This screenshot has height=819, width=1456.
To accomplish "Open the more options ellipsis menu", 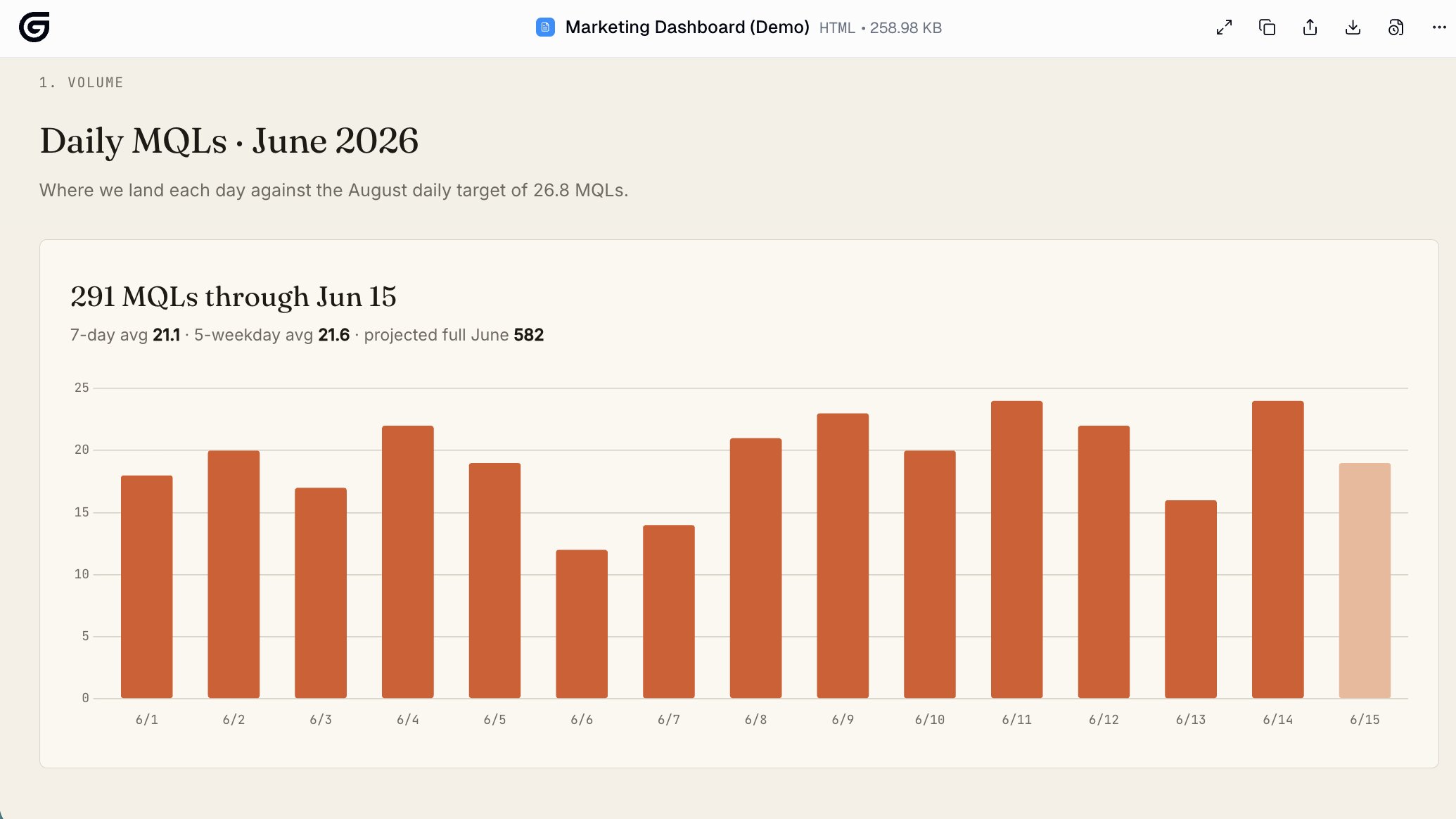I will [x=1438, y=27].
